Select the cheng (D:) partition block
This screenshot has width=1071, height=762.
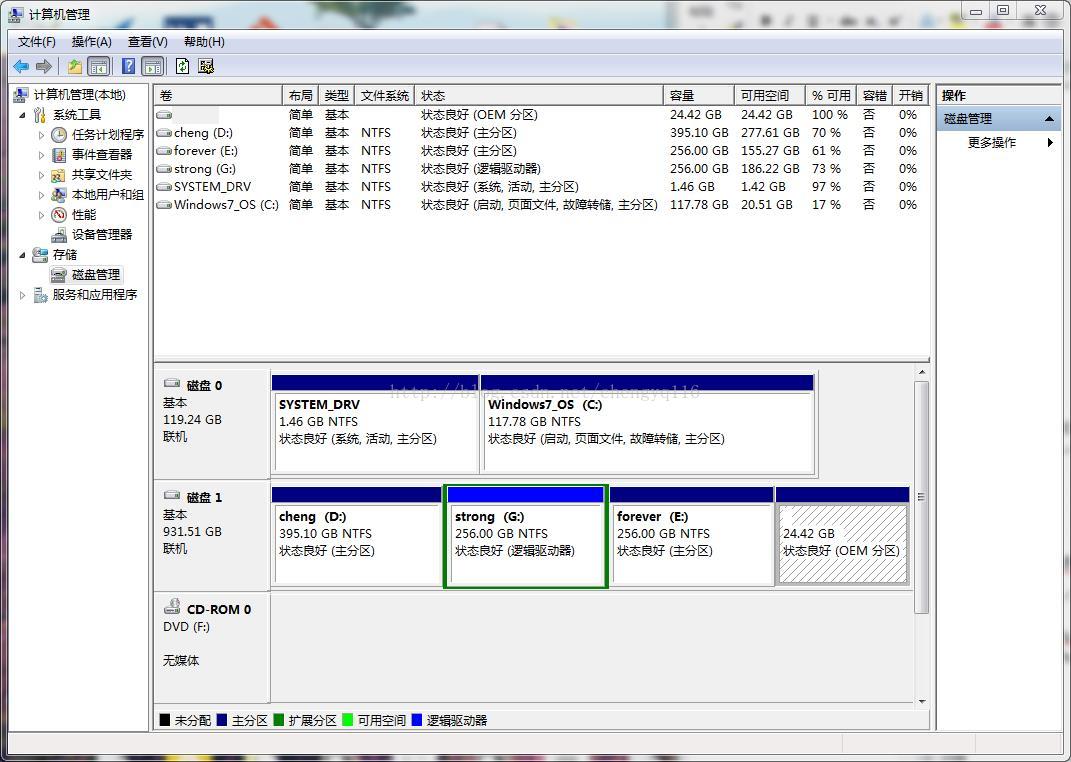click(x=357, y=536)
